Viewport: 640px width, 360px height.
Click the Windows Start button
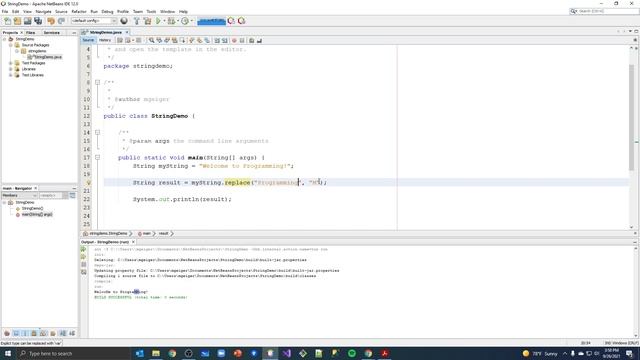7,353
